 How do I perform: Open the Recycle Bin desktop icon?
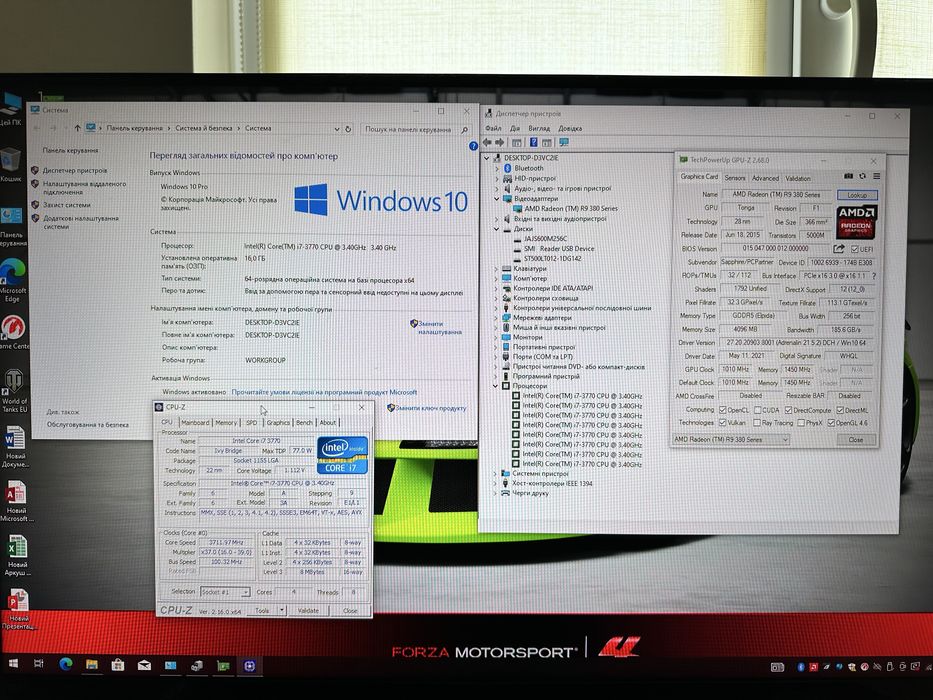pos(11,165)
